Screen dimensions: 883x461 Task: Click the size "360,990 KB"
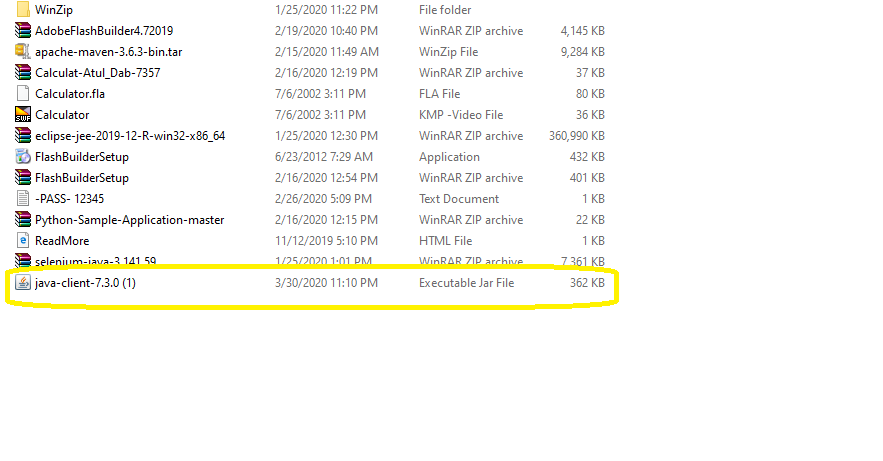(x=577, y=136)
